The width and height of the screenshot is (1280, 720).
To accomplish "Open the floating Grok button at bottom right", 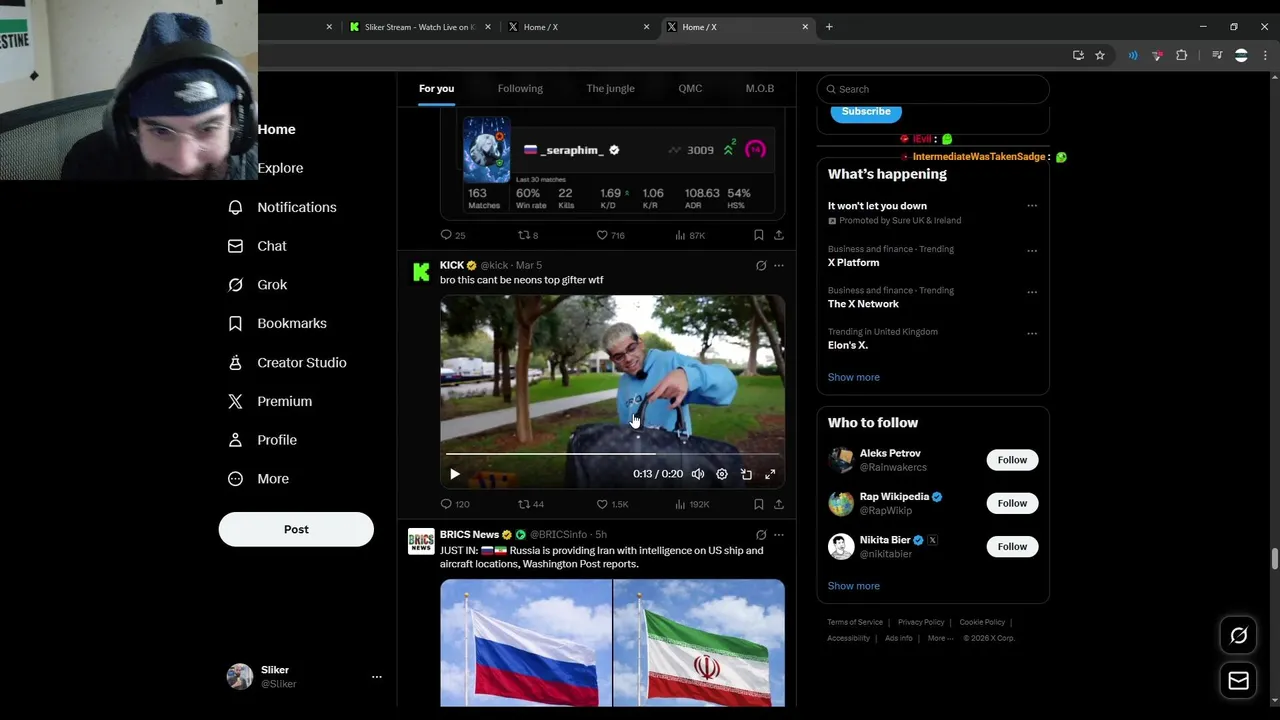I will (x=1238, y=636).
